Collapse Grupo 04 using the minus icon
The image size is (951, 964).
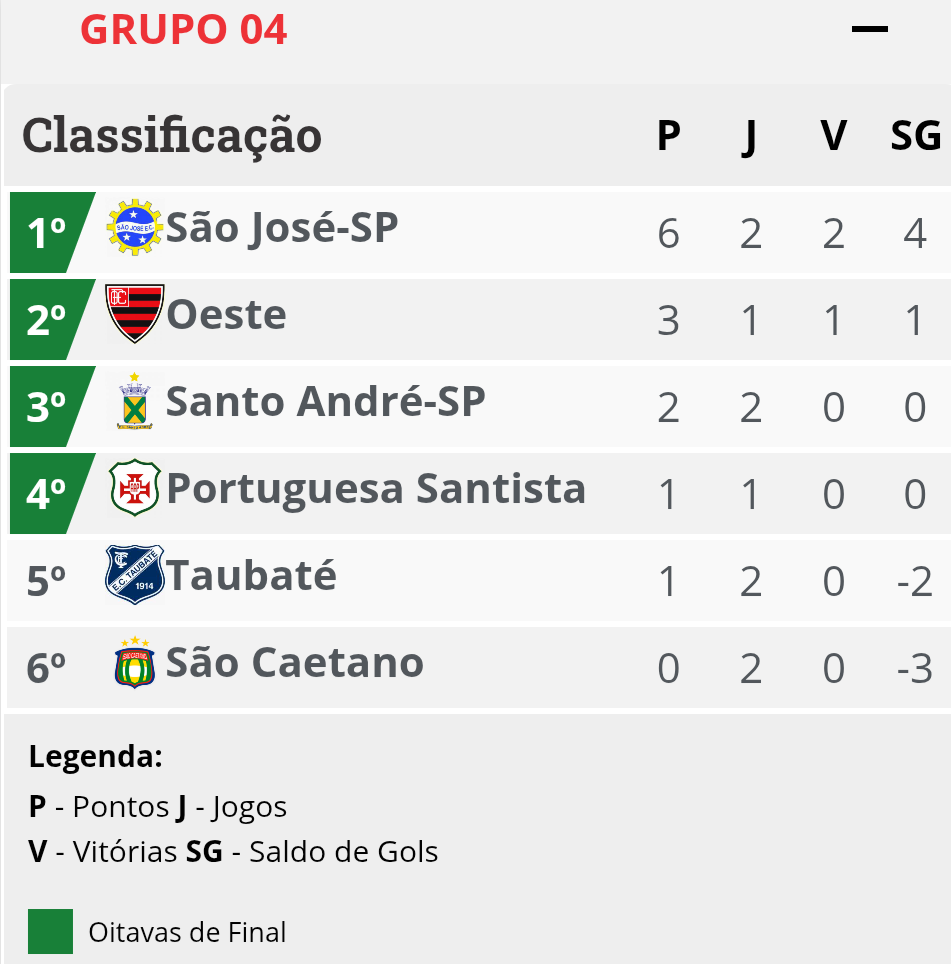[870, 29]
